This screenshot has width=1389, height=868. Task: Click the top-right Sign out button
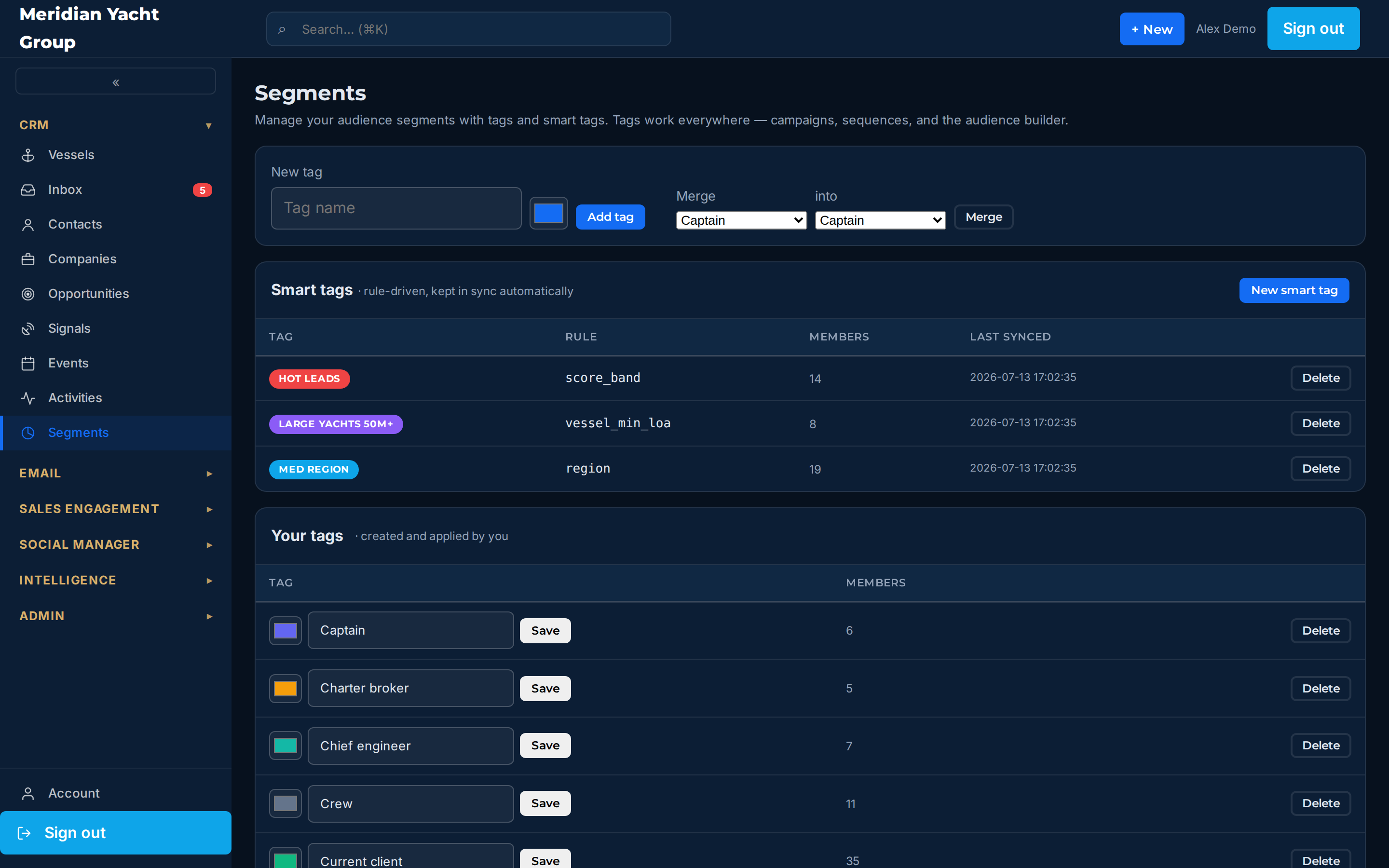coord(1313,29)
